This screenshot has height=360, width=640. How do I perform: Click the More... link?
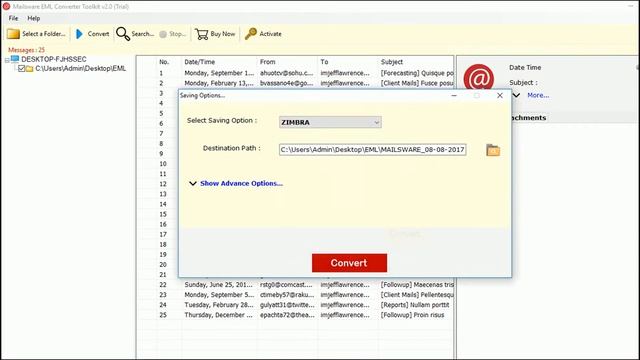pos(538,95)
